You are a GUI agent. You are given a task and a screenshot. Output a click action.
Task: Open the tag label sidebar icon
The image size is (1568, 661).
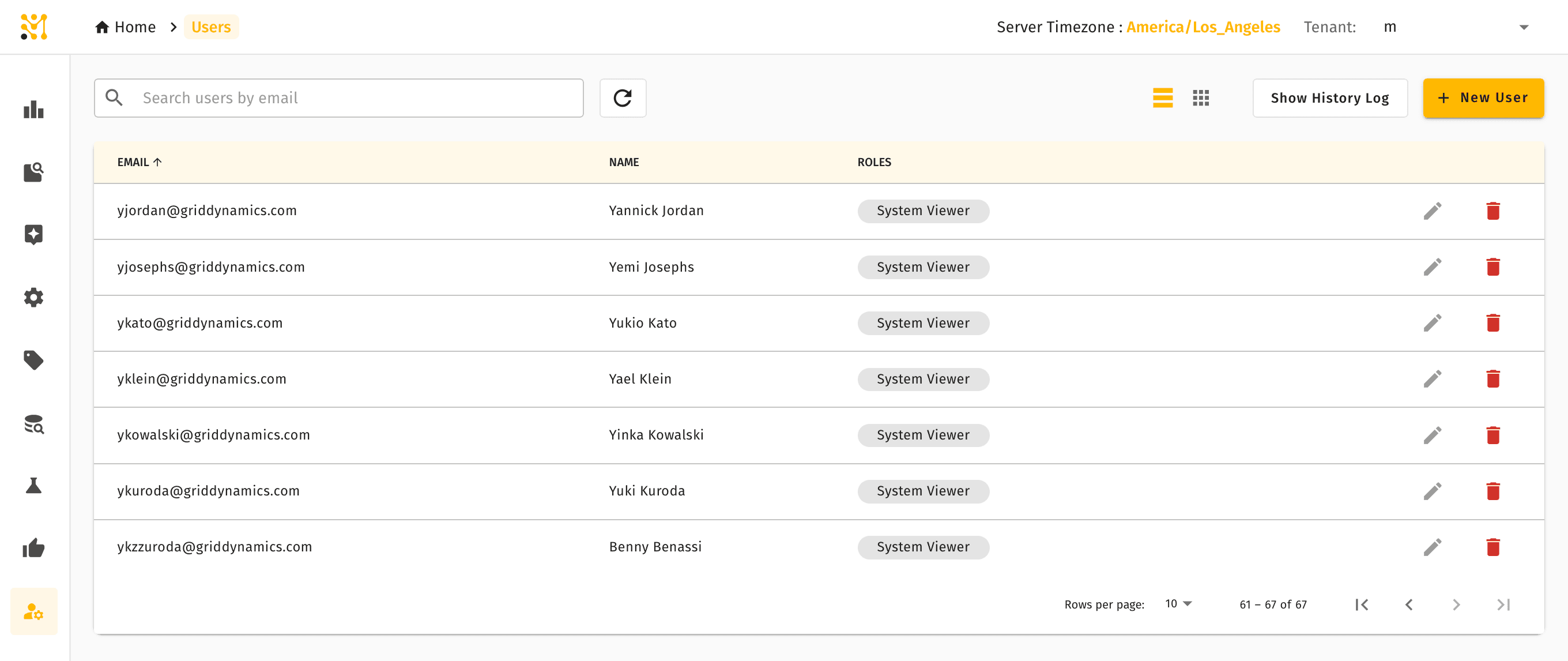click(x=34, y=360)
